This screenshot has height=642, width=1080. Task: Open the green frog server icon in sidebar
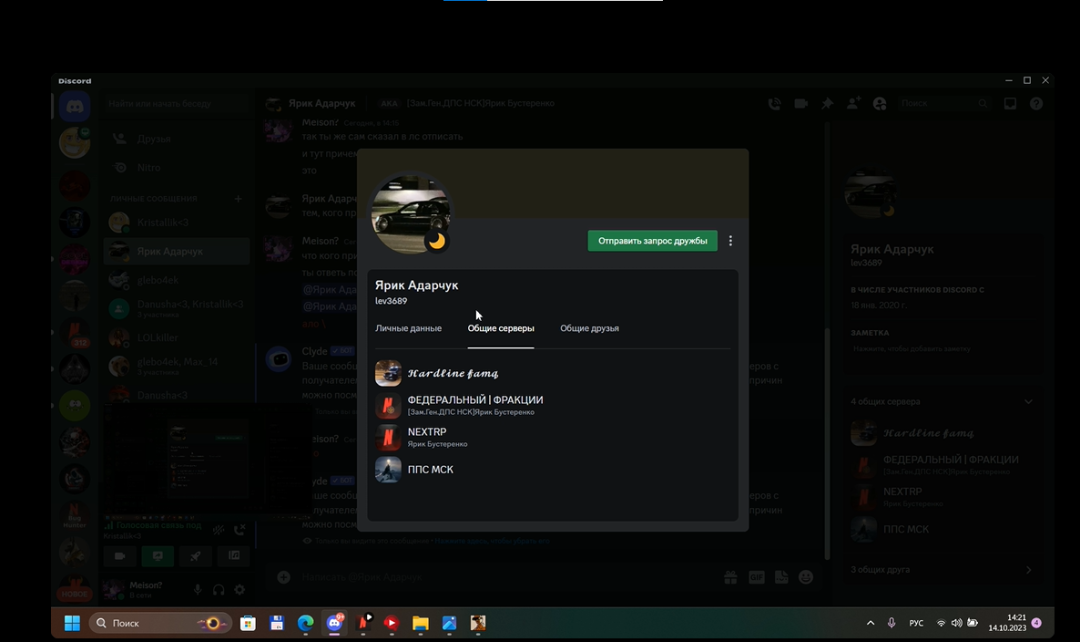coord(74,405)
